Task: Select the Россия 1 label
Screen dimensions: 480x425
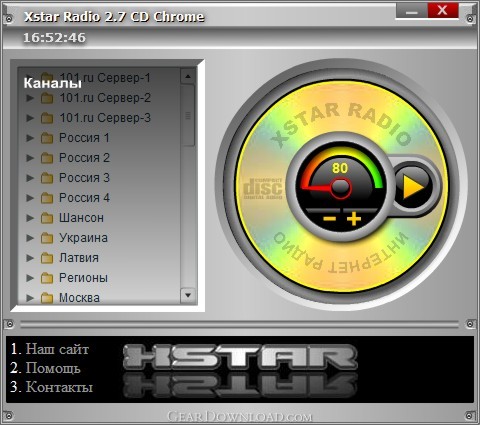Action: pyautogui.click(x=84, y=138)
